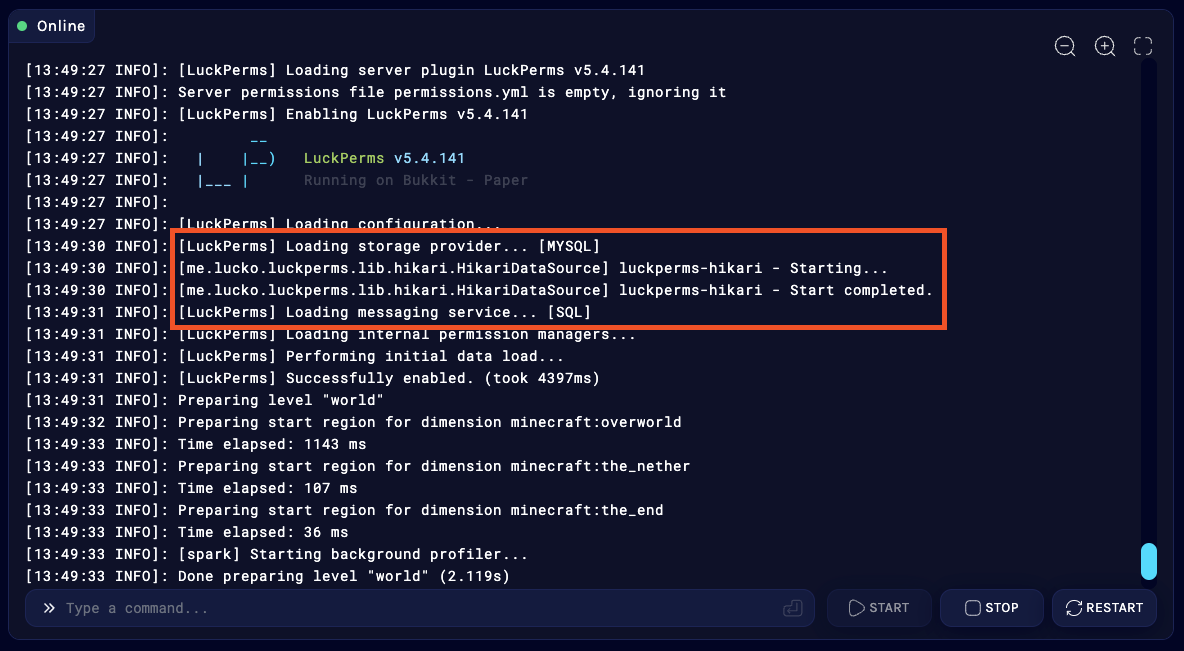The width and height of the screenshot is (1184, 651).
Task: Zoom in the console text
Action: (x=1104, y=46)
